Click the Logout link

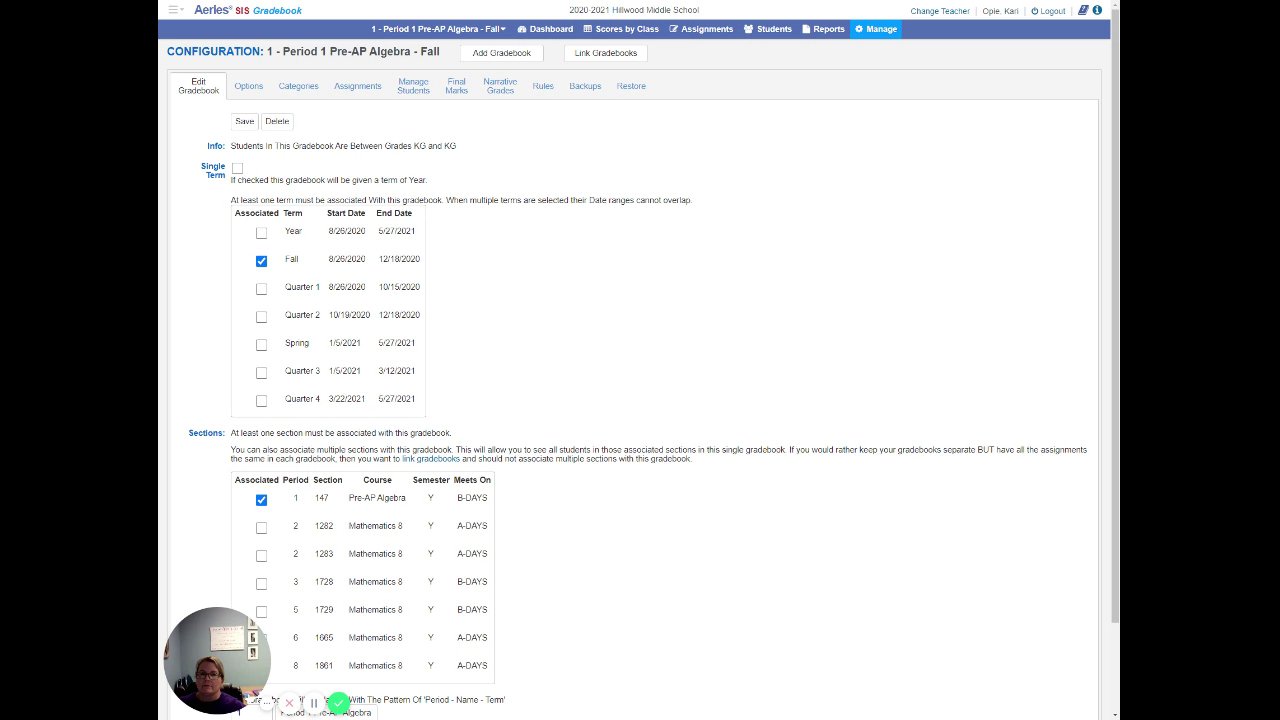coord(1048,11)
